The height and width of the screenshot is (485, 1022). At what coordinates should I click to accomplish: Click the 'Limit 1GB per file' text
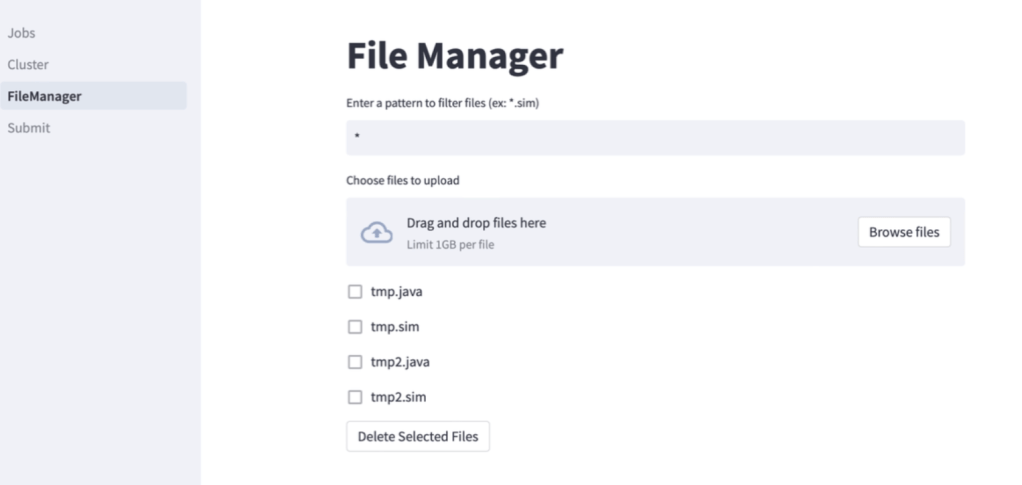click(450, 245)
